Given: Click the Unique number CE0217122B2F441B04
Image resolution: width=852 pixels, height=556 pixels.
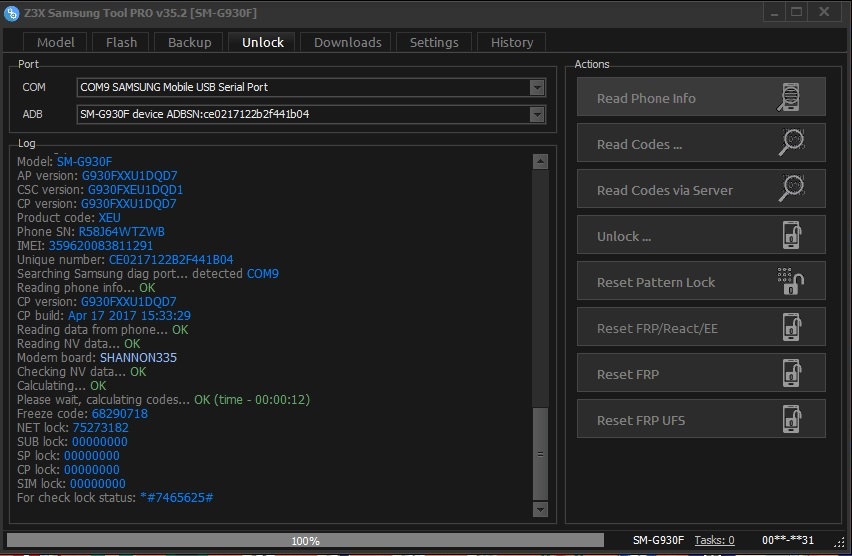Looking at the screenshot, I should [171, 260].
